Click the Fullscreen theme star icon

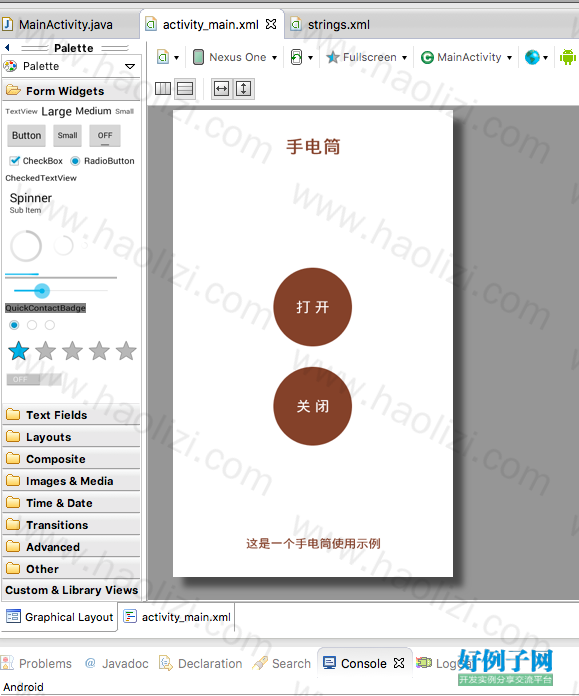coord(333,57)
